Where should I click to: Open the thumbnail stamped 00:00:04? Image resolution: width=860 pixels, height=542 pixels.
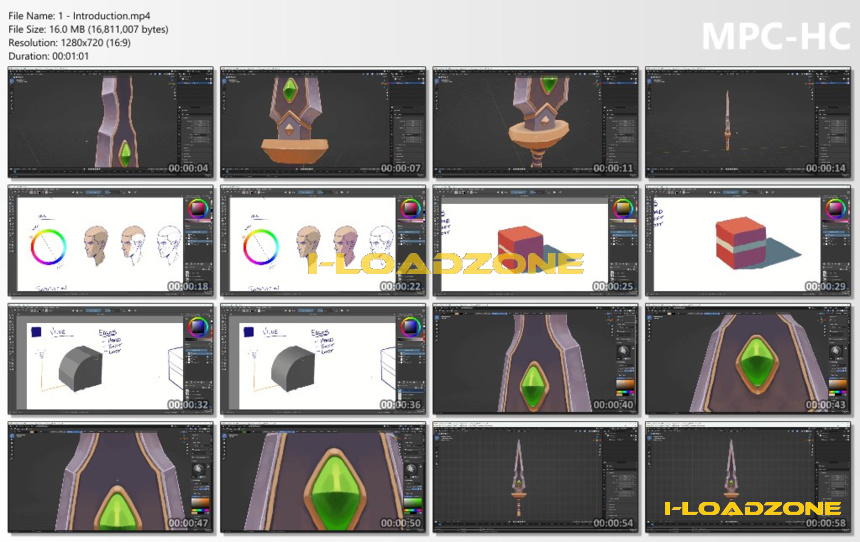pos(111,122)
